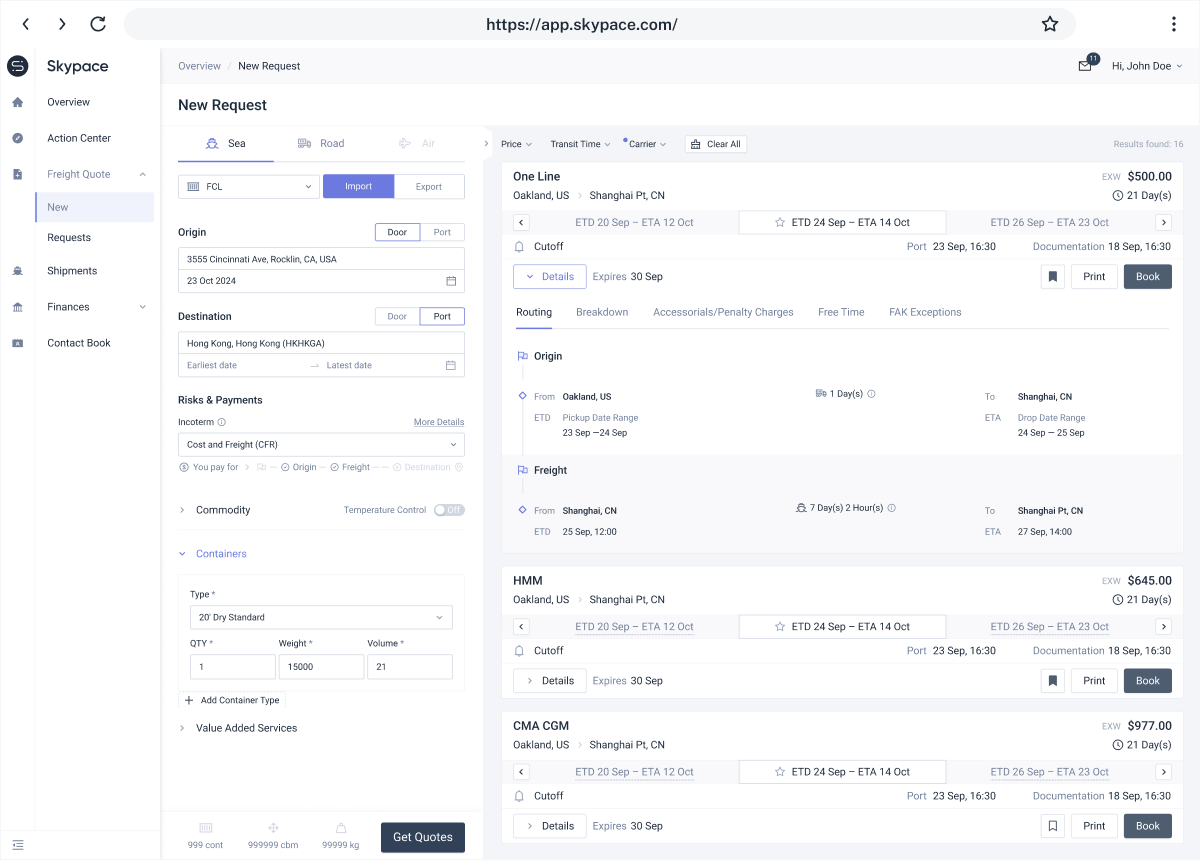Open More Details link for Incoterm
The width and height of the screenshot is (1200, 861).
coord(439,422)
